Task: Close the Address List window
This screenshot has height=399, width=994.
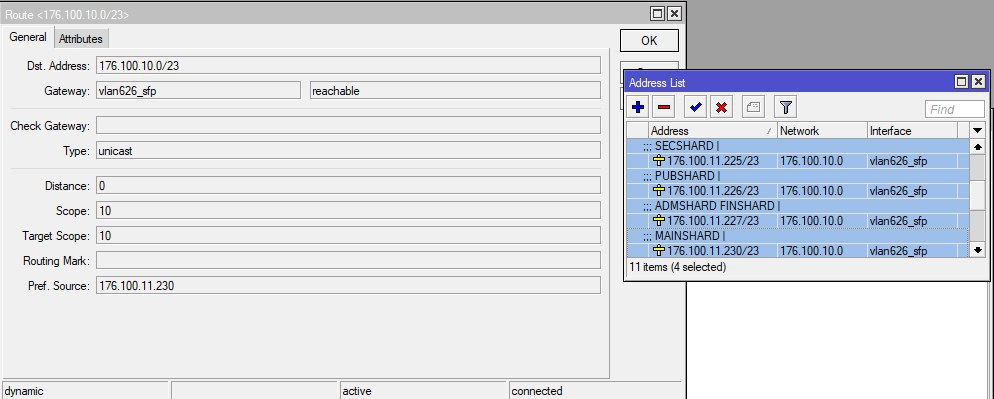Action: [x=978, y=82]
